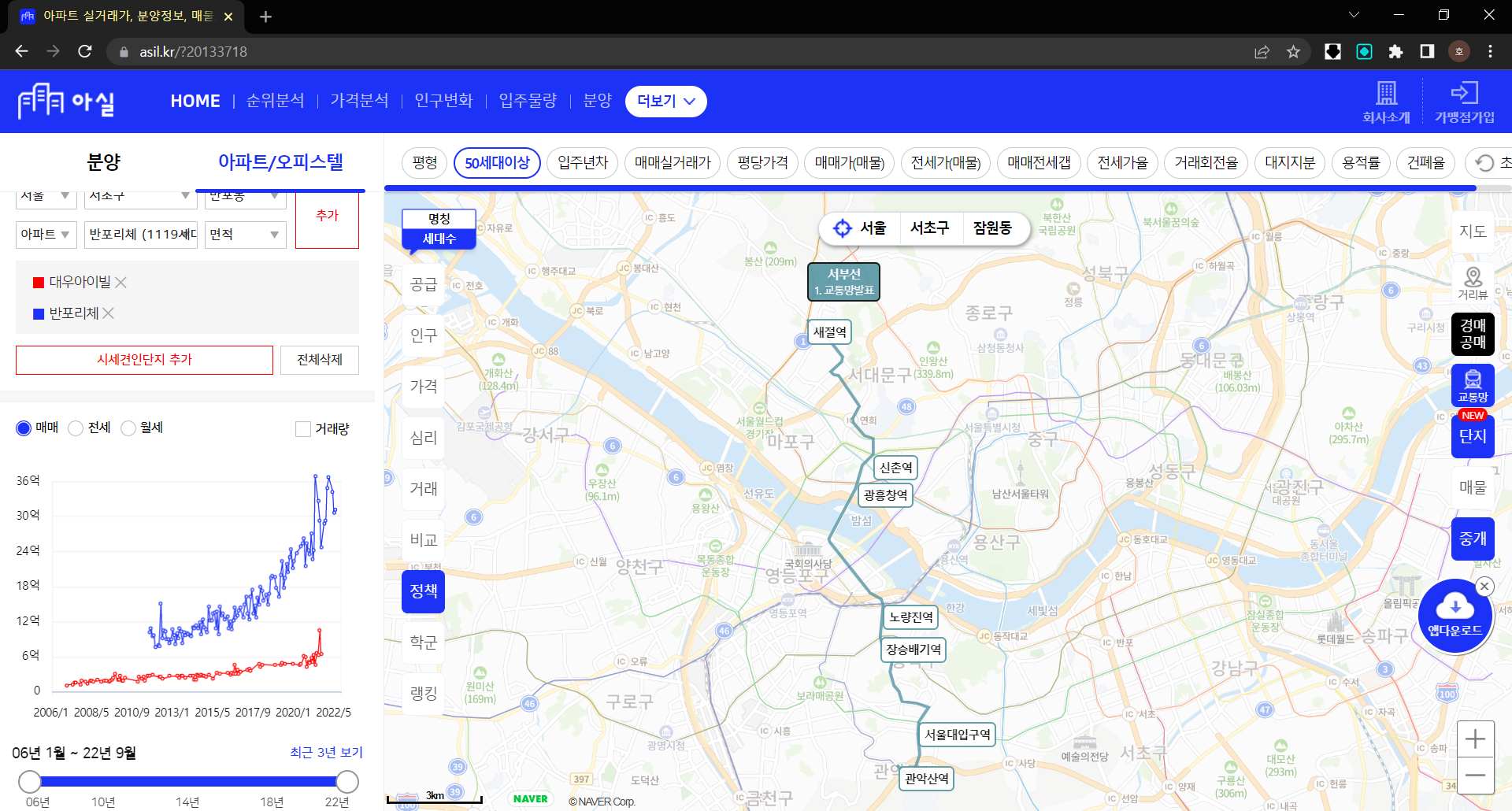Select the 월세 radio button
Viewport: 1512px width, 811px height.
tap(128, 428)
